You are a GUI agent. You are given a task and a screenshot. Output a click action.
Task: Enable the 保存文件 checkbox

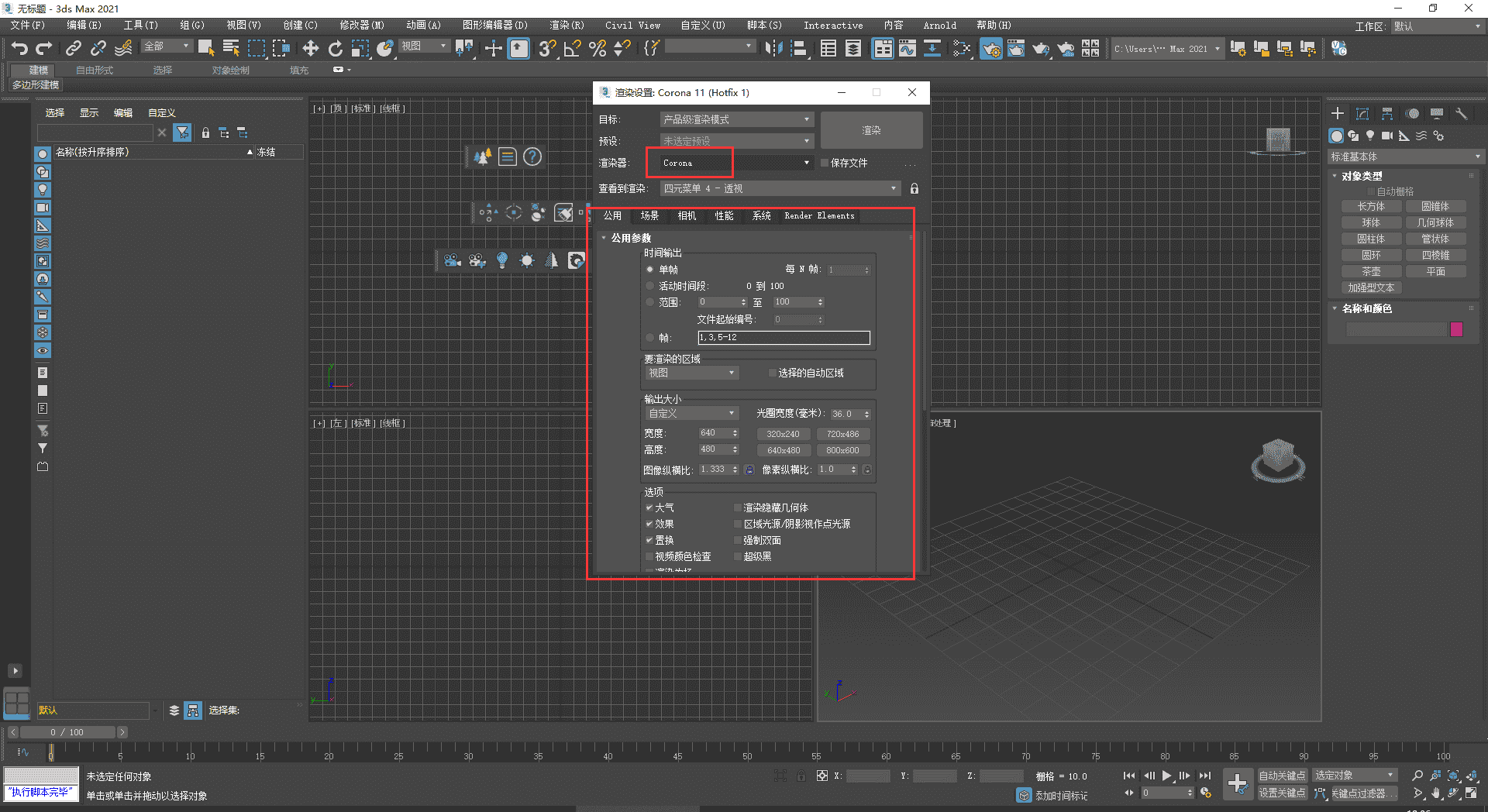(825, 163)
